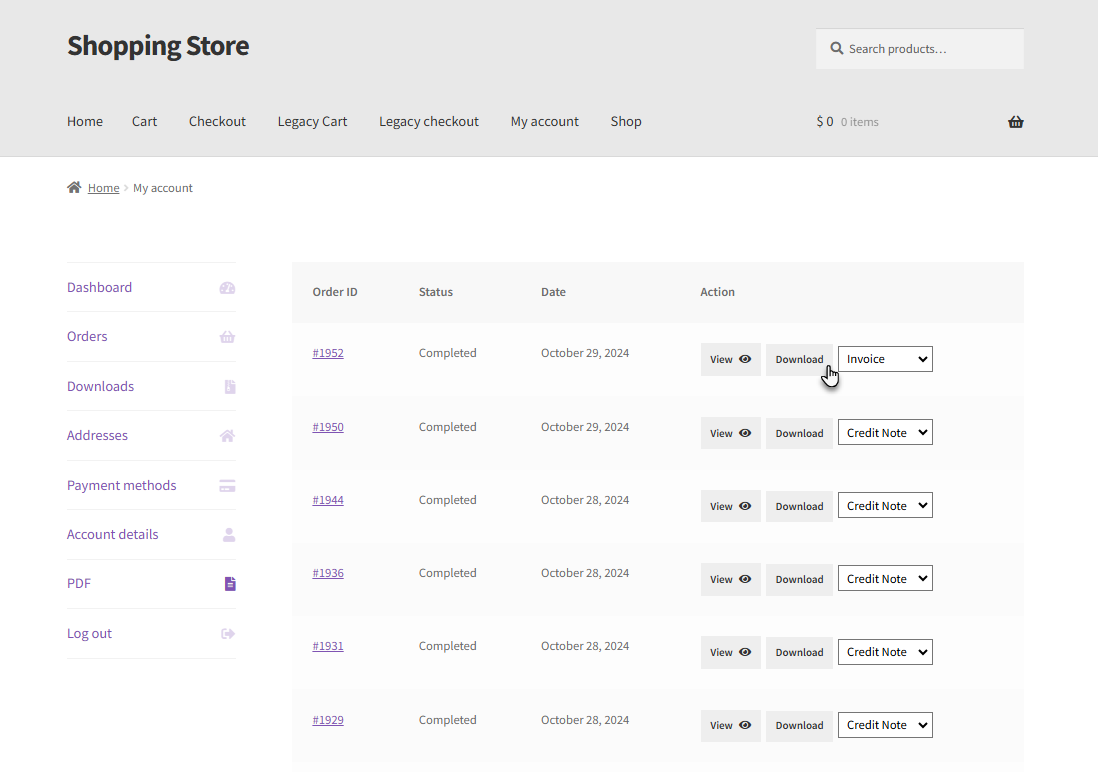Click the Orders basket icon in sidebar
Screen dimensions: 1098x772
click(228, 337)
